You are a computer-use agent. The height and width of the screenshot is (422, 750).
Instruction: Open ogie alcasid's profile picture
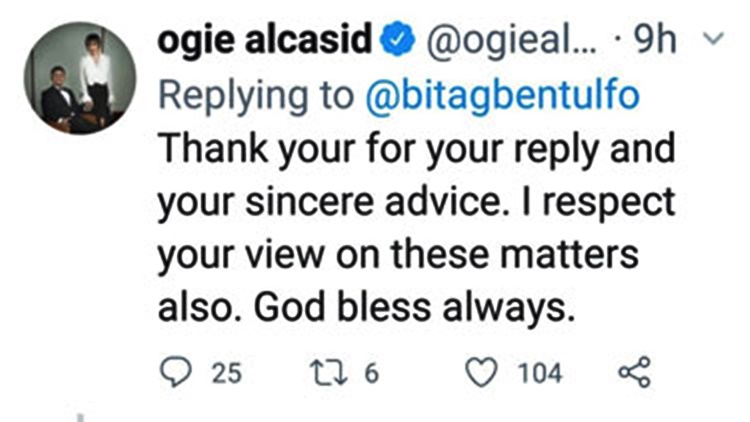(x=79, y=79)
